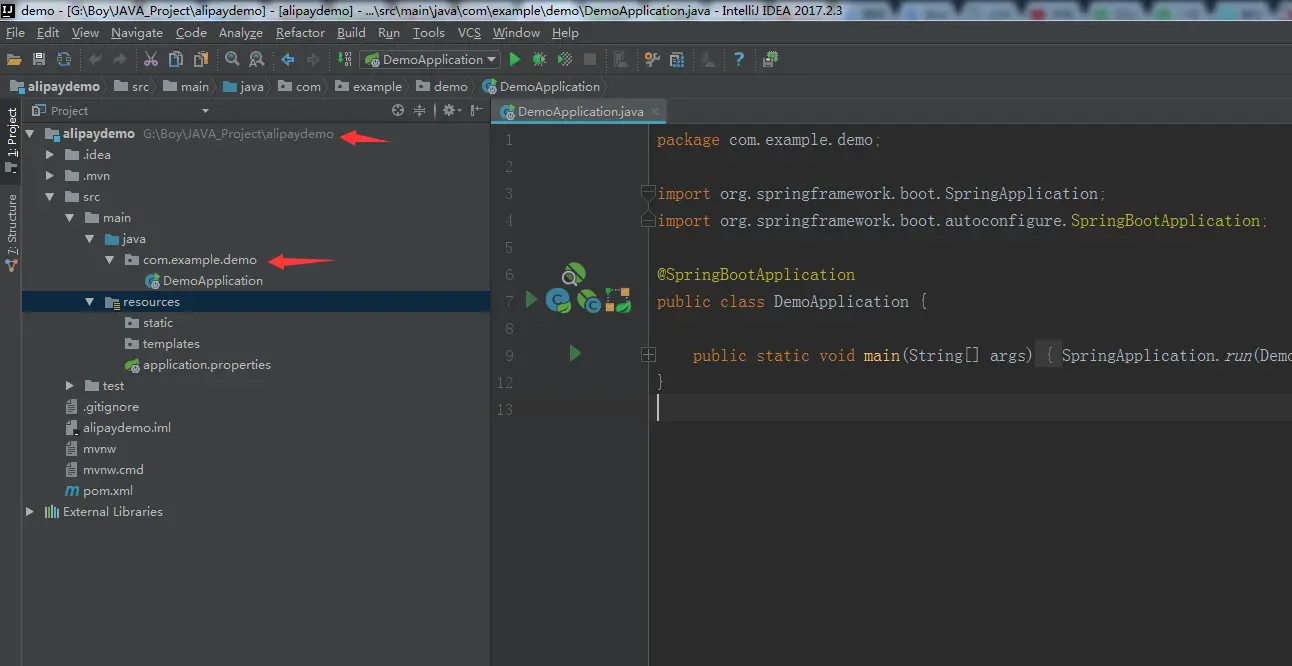Click the Find magnifier icon
This screenshot has width=1292, height=666.
coord(232,60)
